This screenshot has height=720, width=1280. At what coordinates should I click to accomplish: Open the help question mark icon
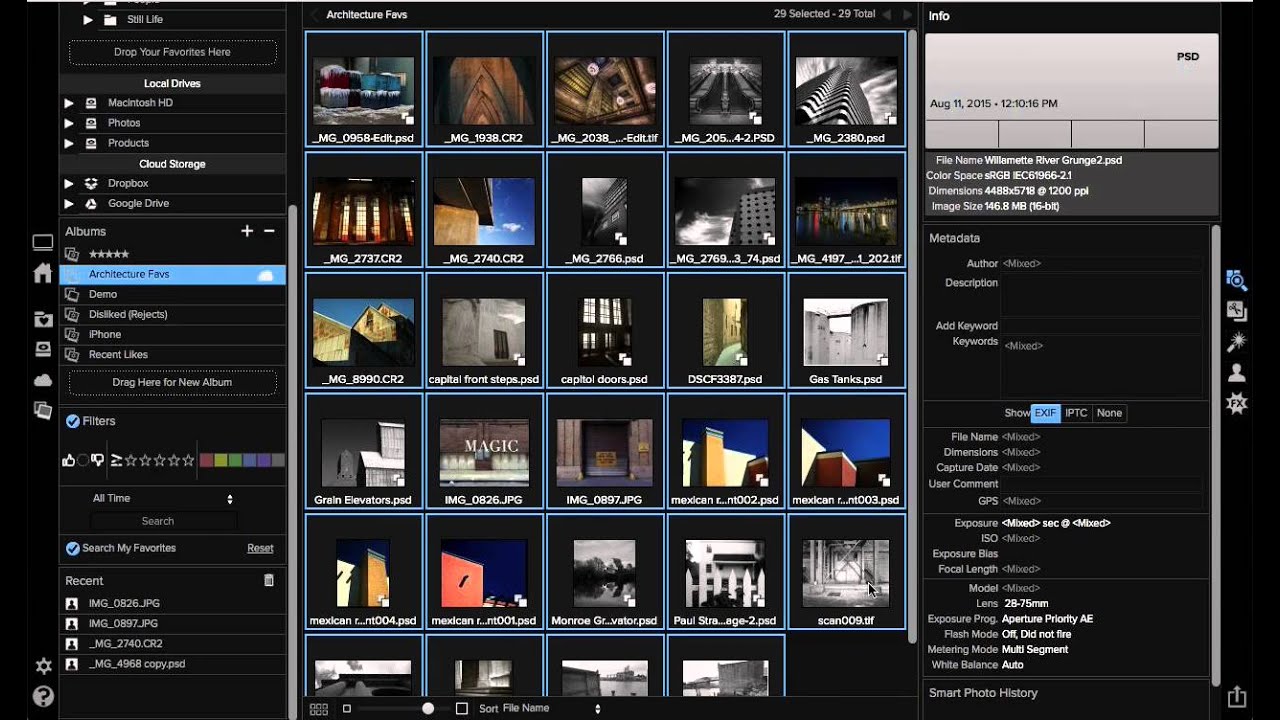pos(43,697)
